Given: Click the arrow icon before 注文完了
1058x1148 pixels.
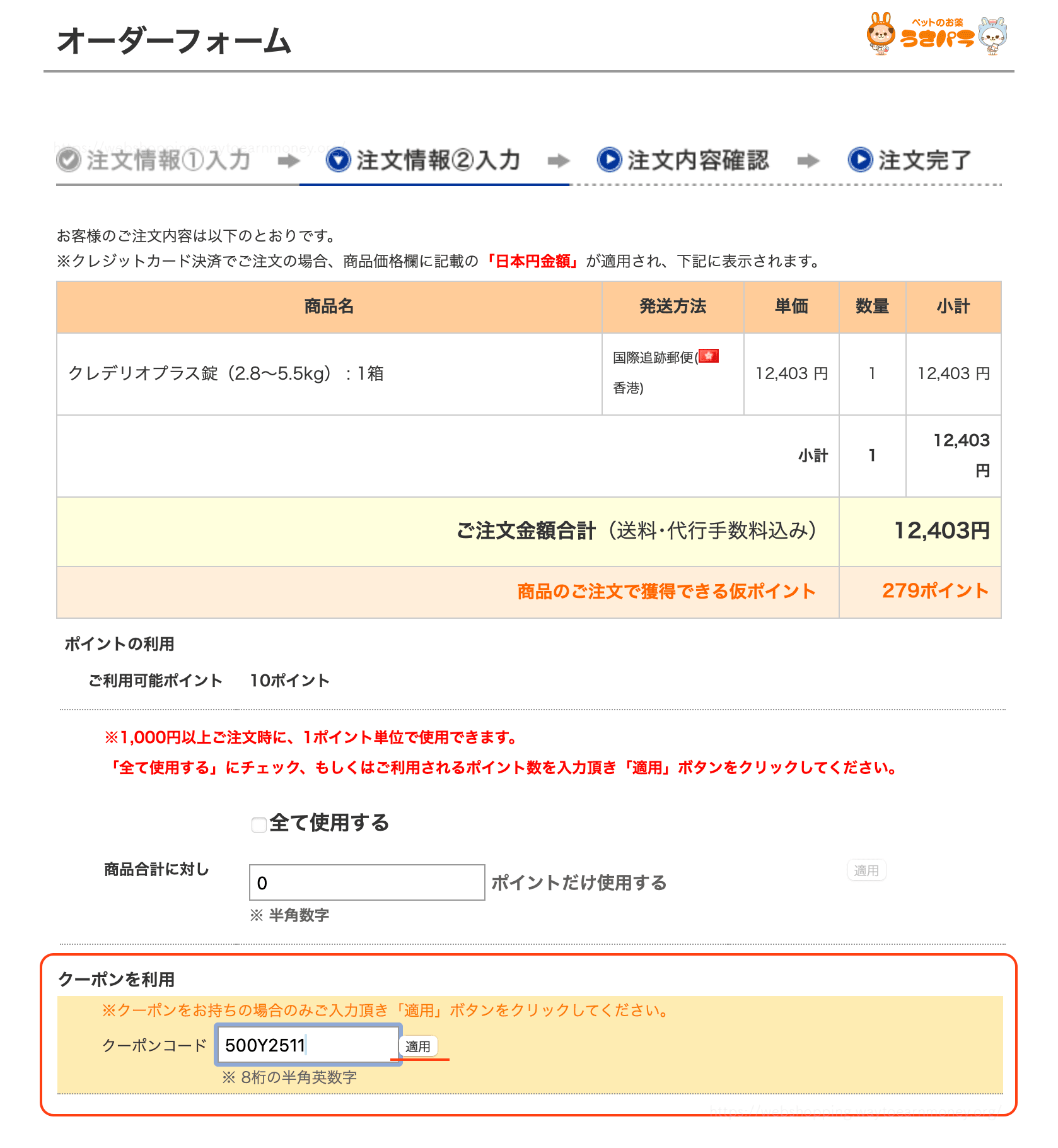Looking at the screenshot, I should (x=809, y=160).
